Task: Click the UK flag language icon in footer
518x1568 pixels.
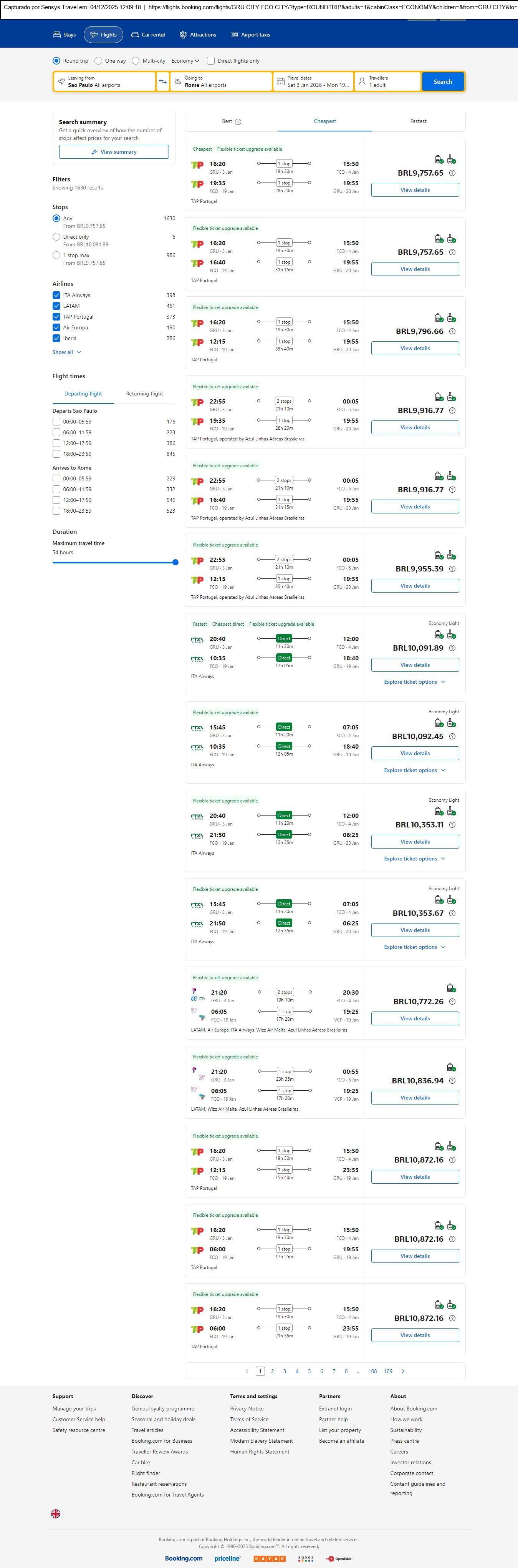Action: click(55, 1513)
